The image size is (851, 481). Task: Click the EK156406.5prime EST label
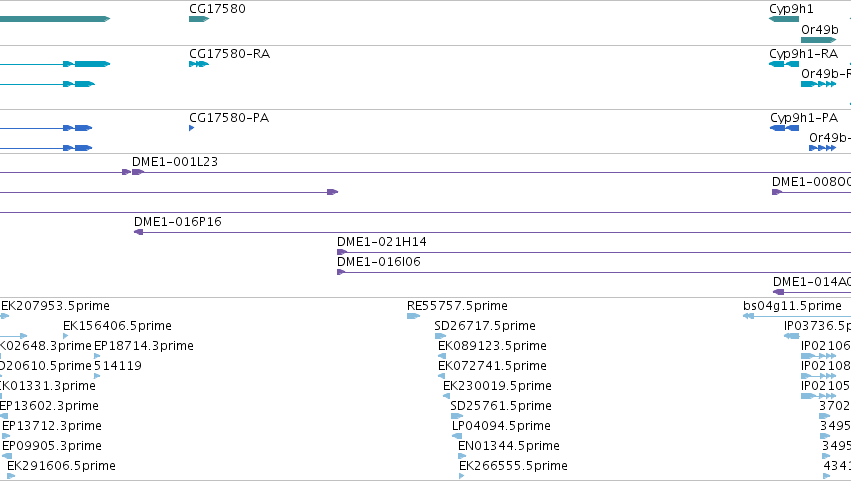pos(117,326)
